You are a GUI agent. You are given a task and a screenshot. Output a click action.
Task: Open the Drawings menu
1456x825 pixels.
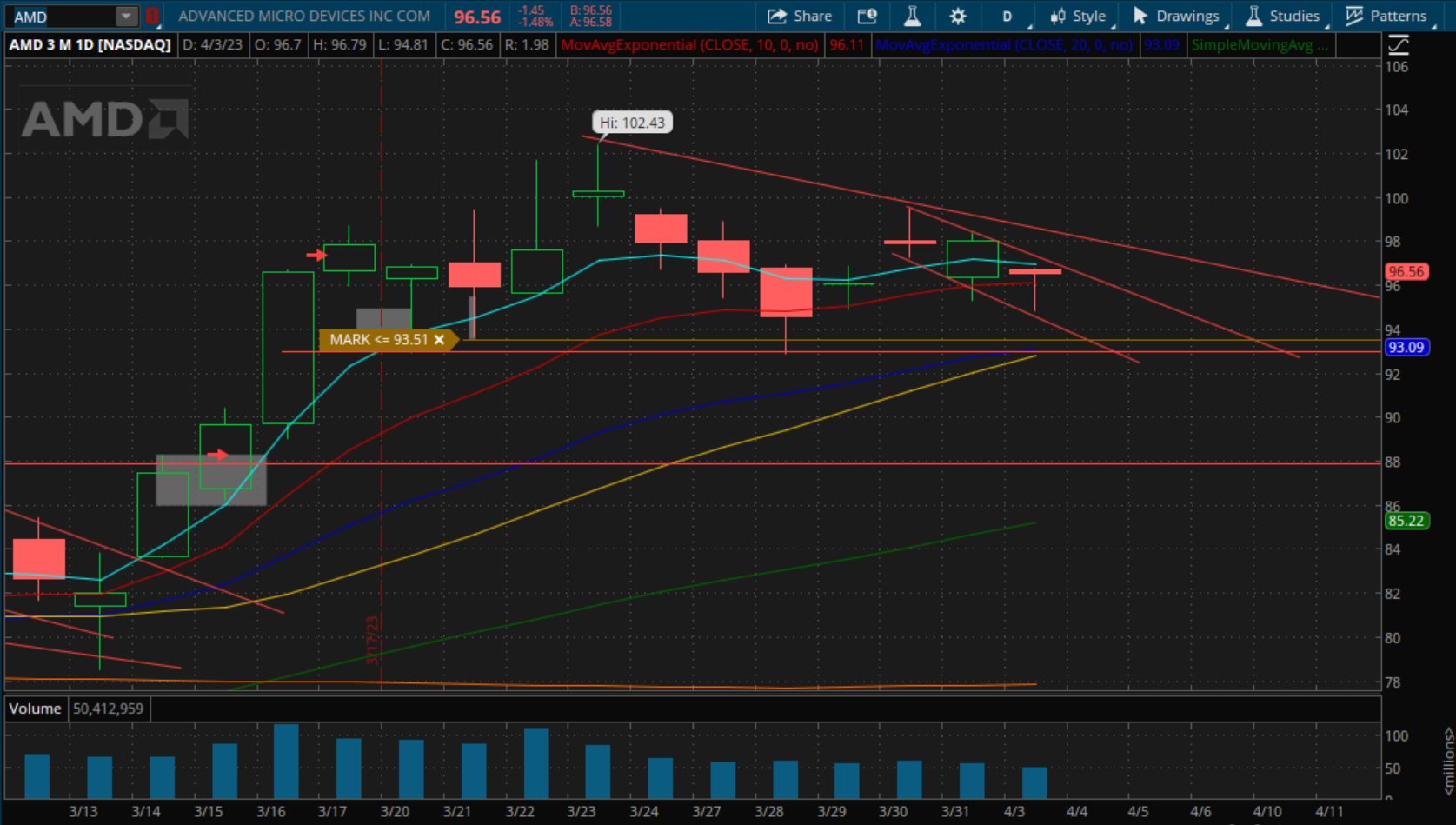tap(1178, 16)
